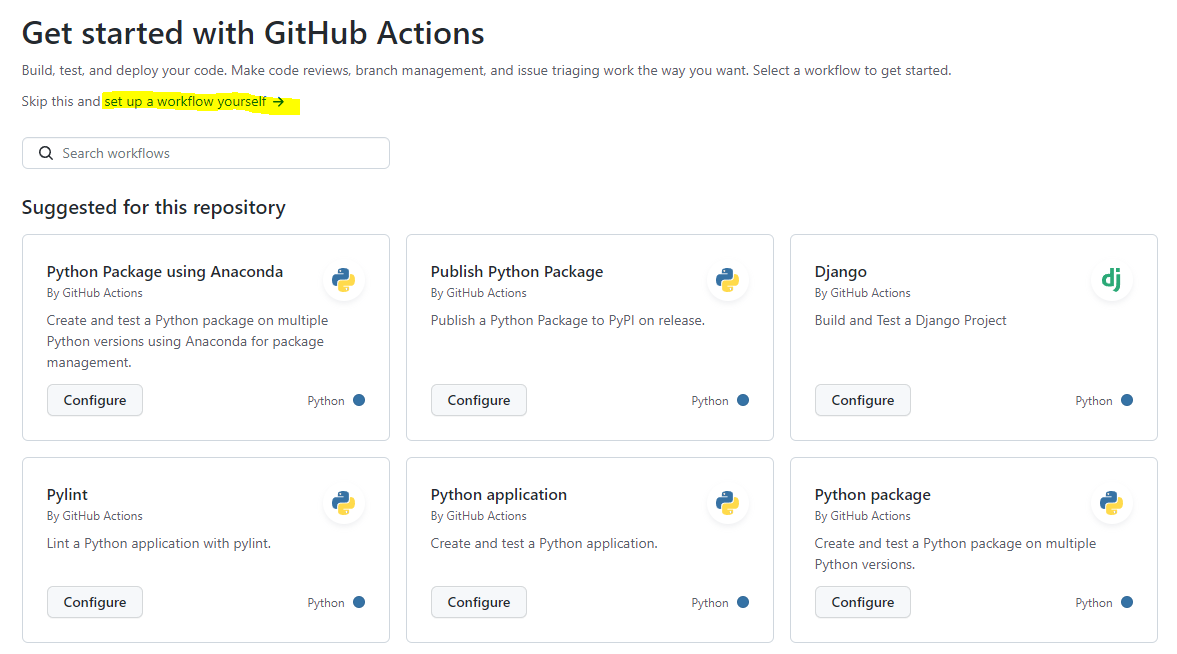Focus the Search workflows input field
The height and width of the screenshot is (654, 1177).
point(206,153)
